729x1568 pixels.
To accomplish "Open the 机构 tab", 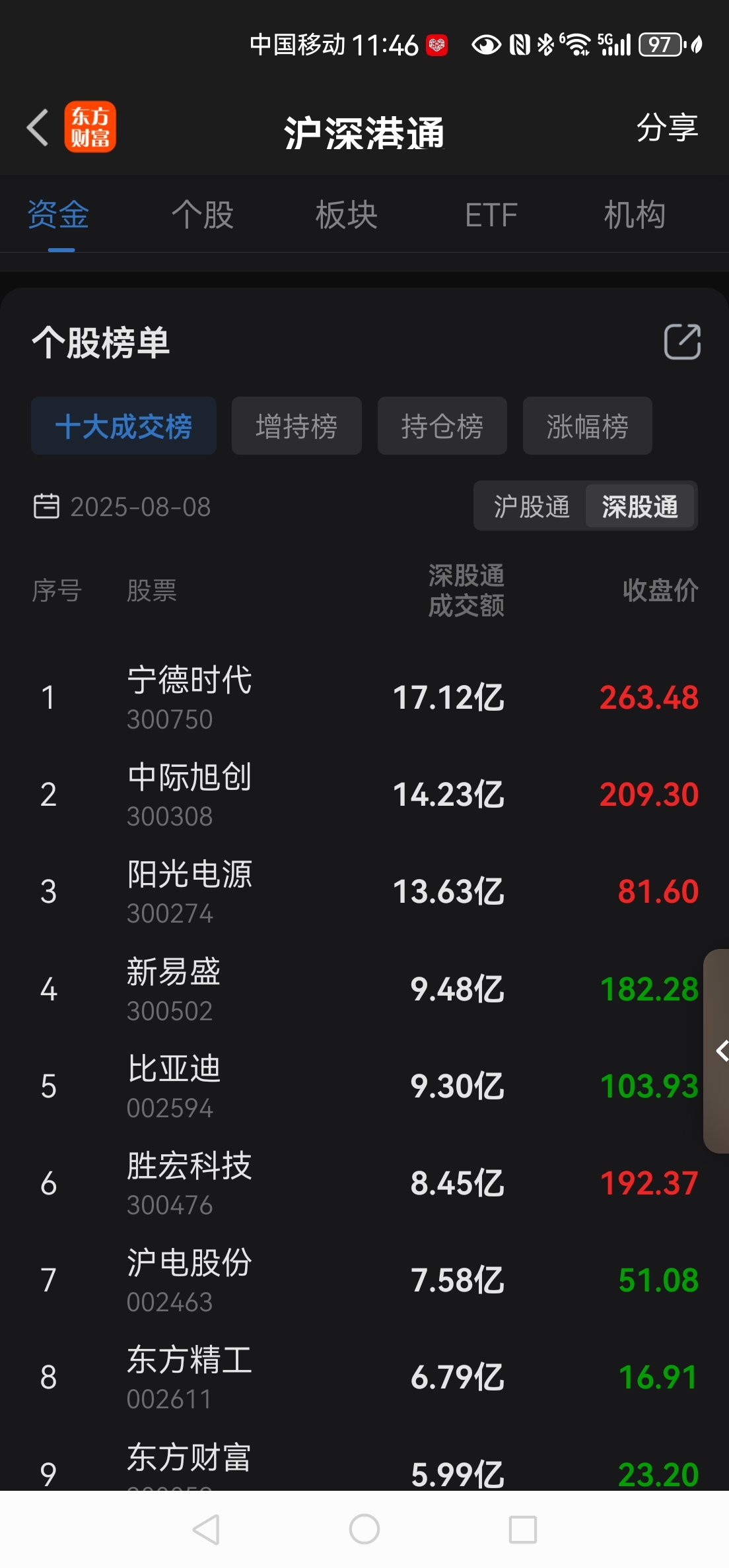I will click(635, 215).
